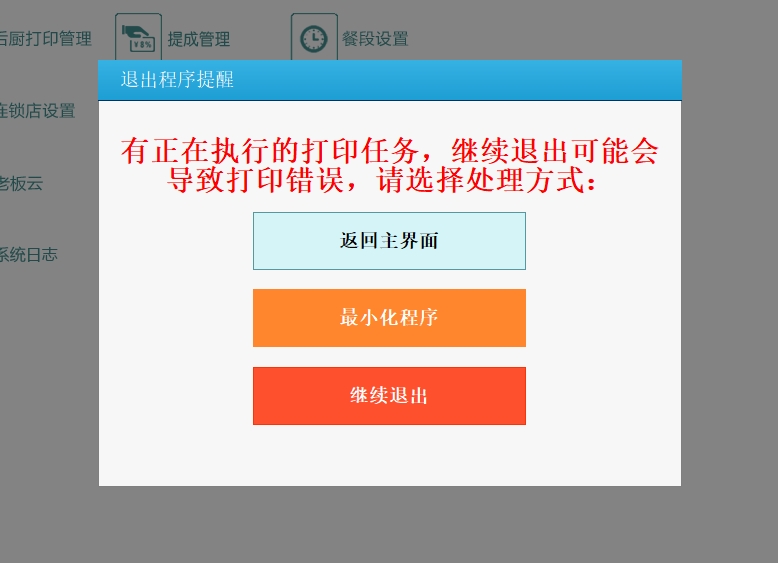Viewport: 778px width, 563px height.
Task: Click the warning line 导致打印错误,请选择处理方式
Action: tap(381, 179)
